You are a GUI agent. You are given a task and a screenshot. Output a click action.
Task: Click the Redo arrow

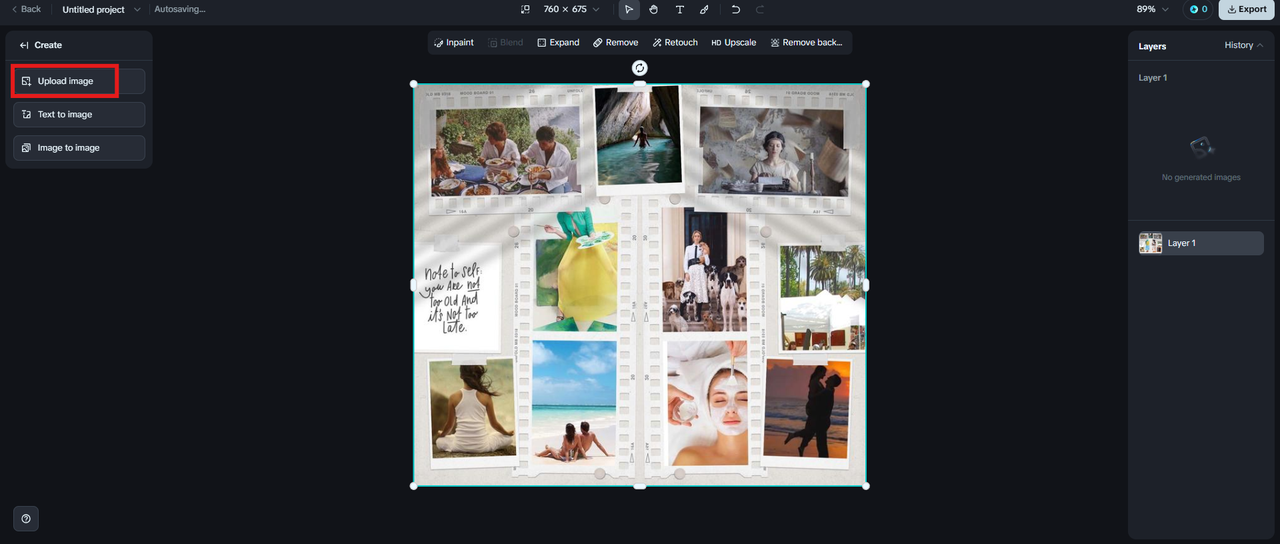point(760,9)
